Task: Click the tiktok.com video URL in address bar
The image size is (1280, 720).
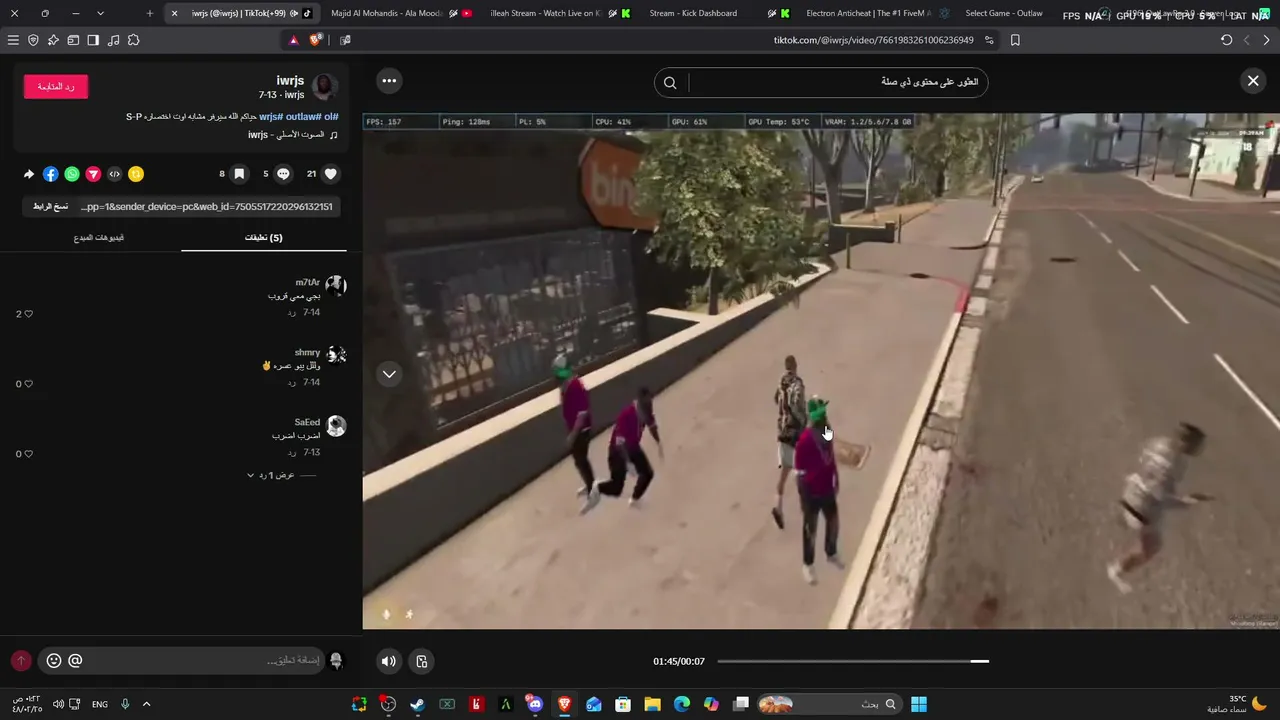Action: click(874, 40)
